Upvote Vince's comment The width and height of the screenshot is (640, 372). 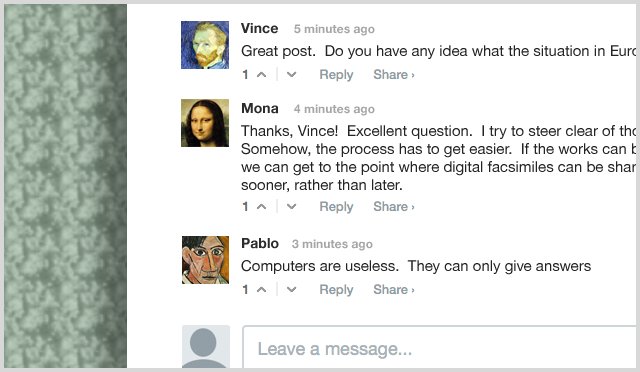262,75
